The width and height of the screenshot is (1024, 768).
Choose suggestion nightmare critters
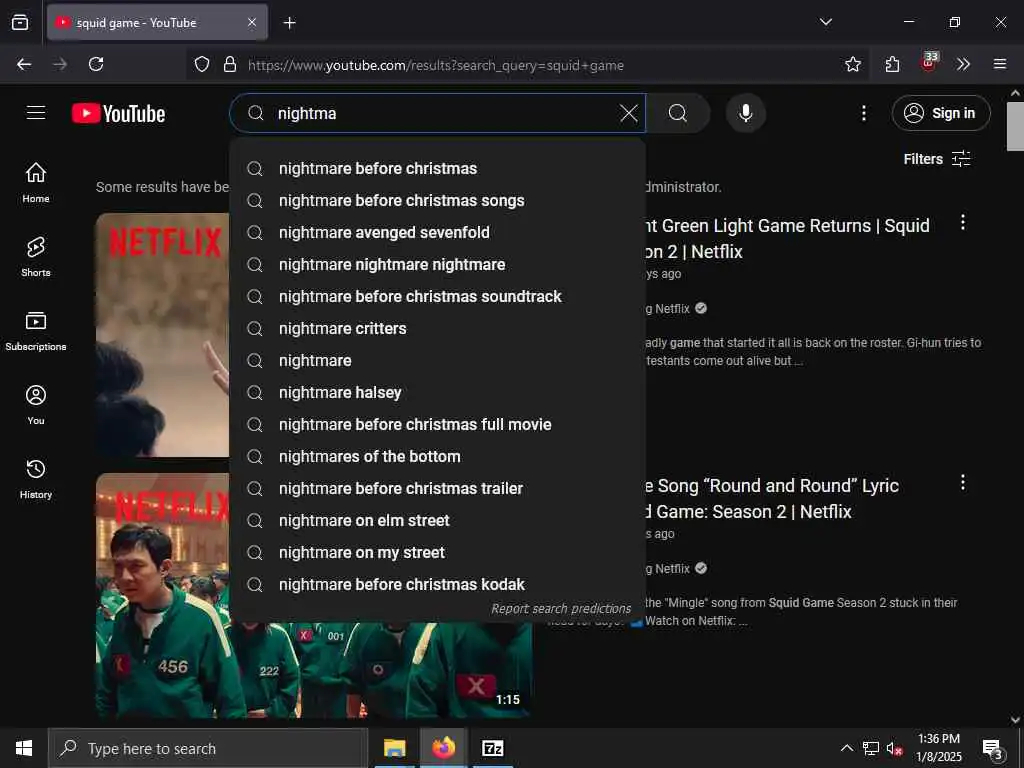[438, 328]
